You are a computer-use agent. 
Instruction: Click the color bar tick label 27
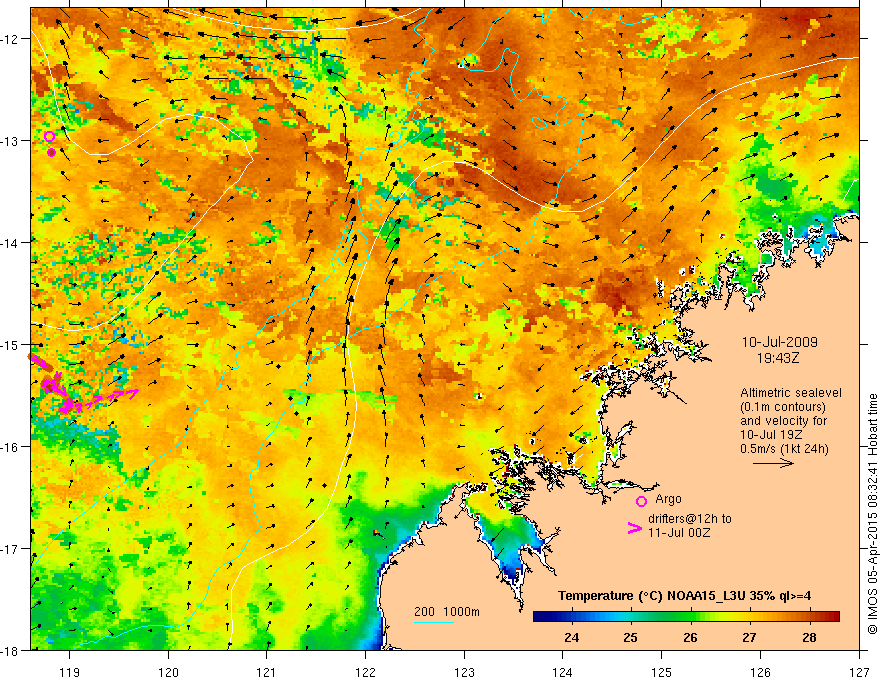point(749,637)
